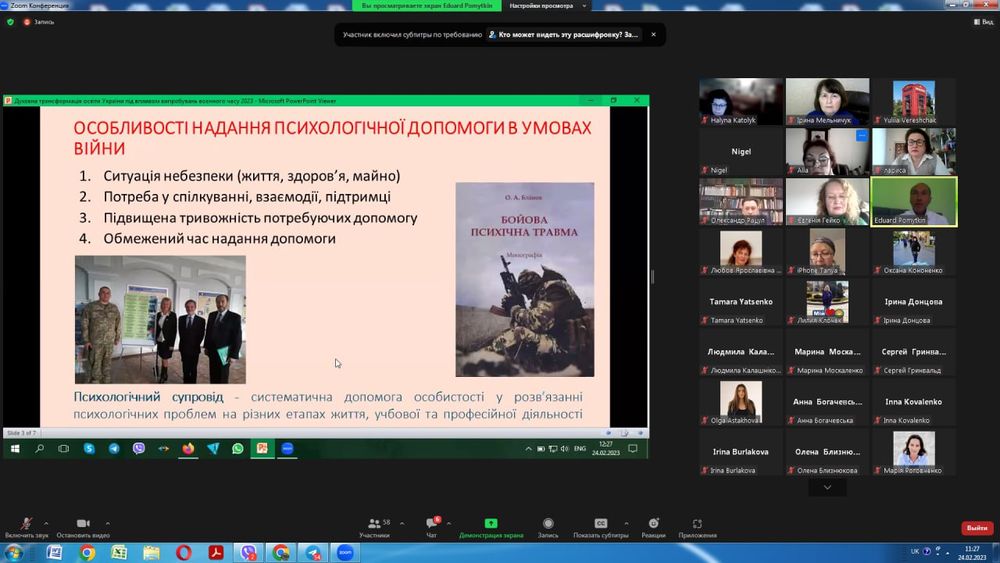Viewport: 1000px width, 563px height.
Task: Open the Чат chat panel
Action: [431, 526]
